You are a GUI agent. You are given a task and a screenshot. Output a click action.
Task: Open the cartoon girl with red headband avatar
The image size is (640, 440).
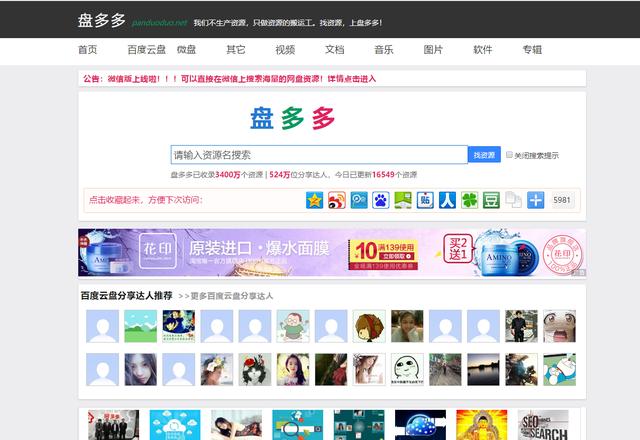click(x=369, y=326)
